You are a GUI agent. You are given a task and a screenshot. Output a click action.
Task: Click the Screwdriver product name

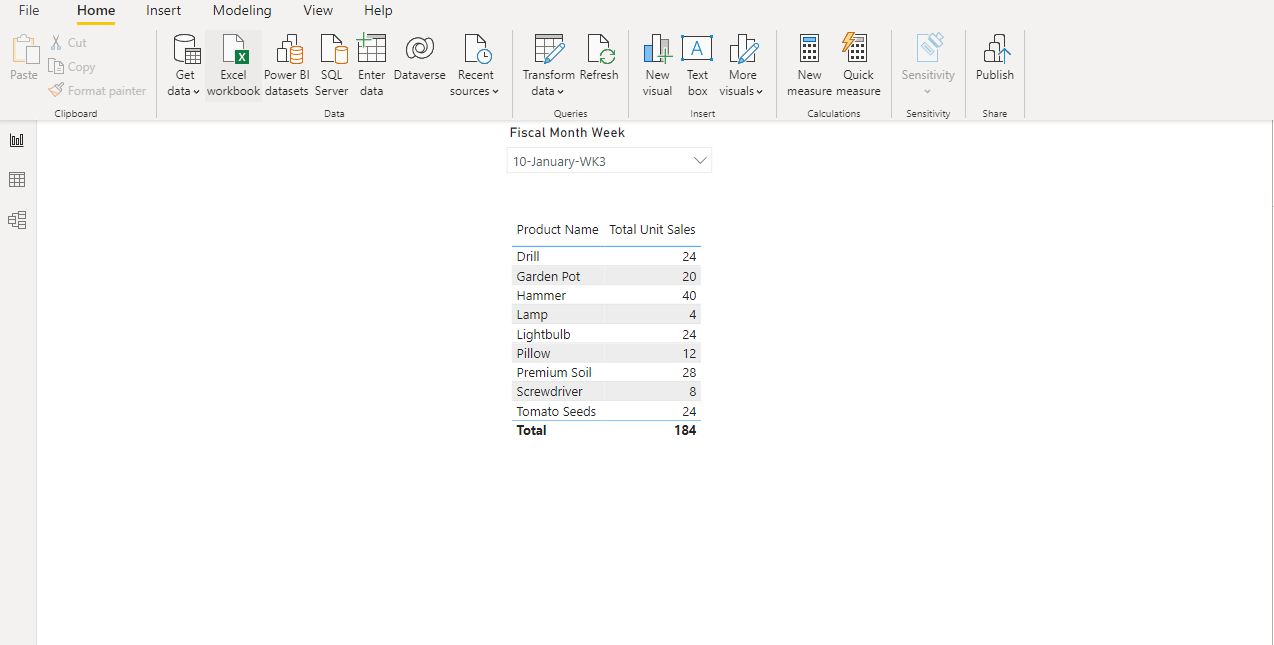pyautogui.click(x=549, y=392)
